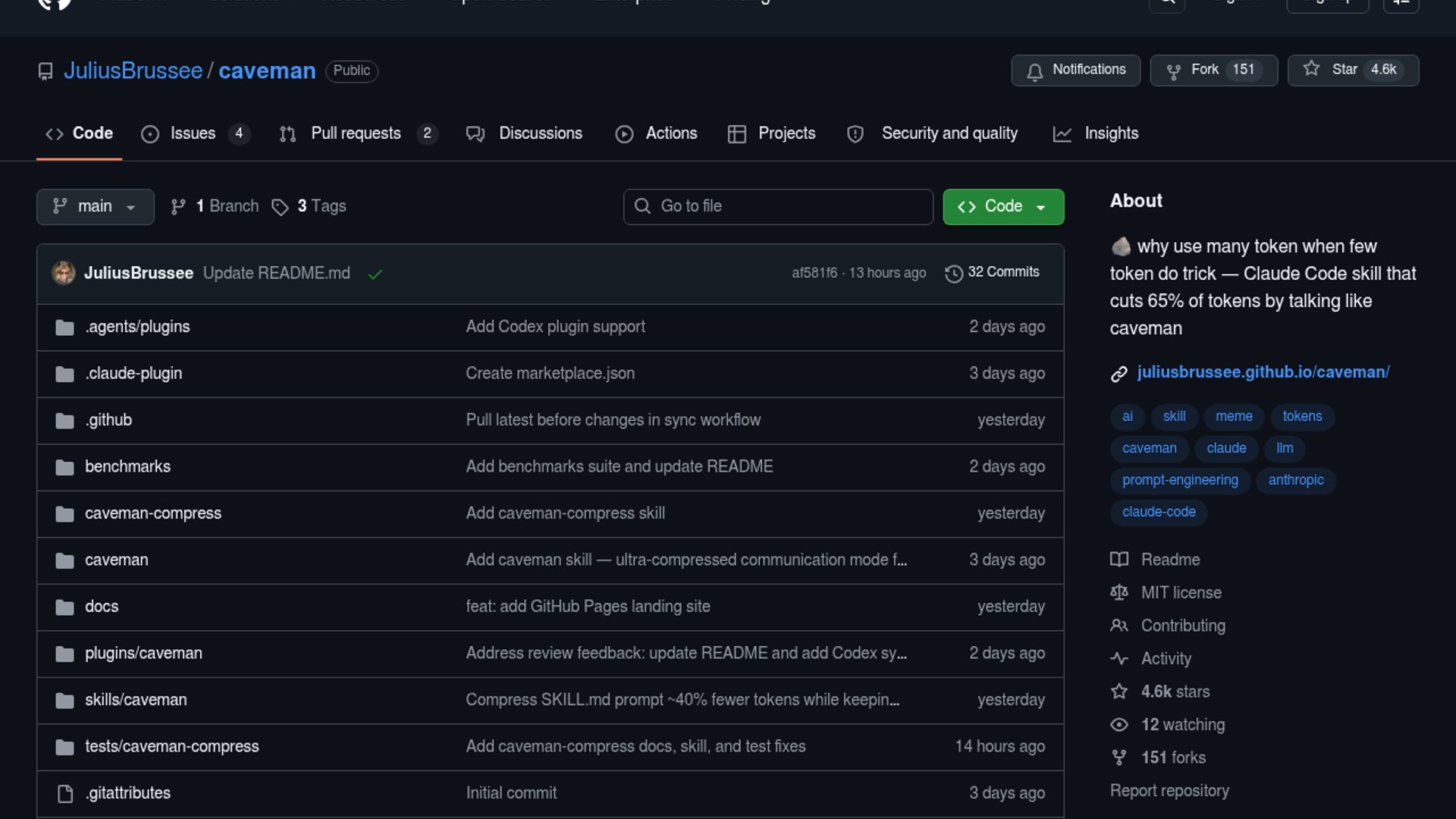Click the prompt-engineering topic tag
1456x819 pixels.
[x=1179, y=480]
